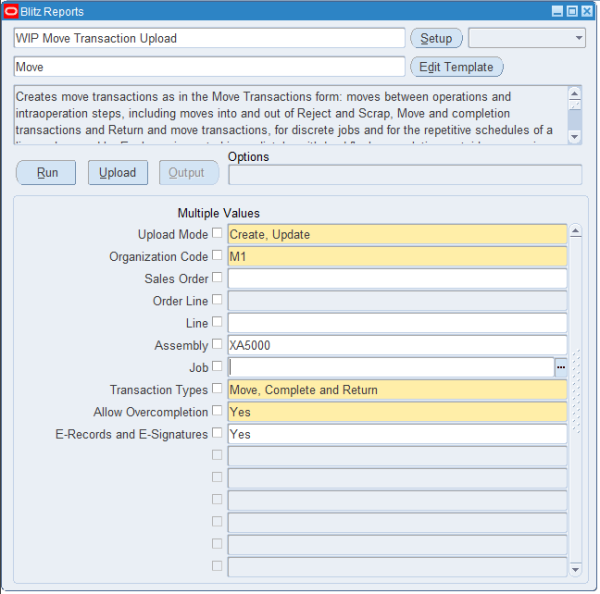
Task: Click into the Job input field
Action: coord(391,367)
